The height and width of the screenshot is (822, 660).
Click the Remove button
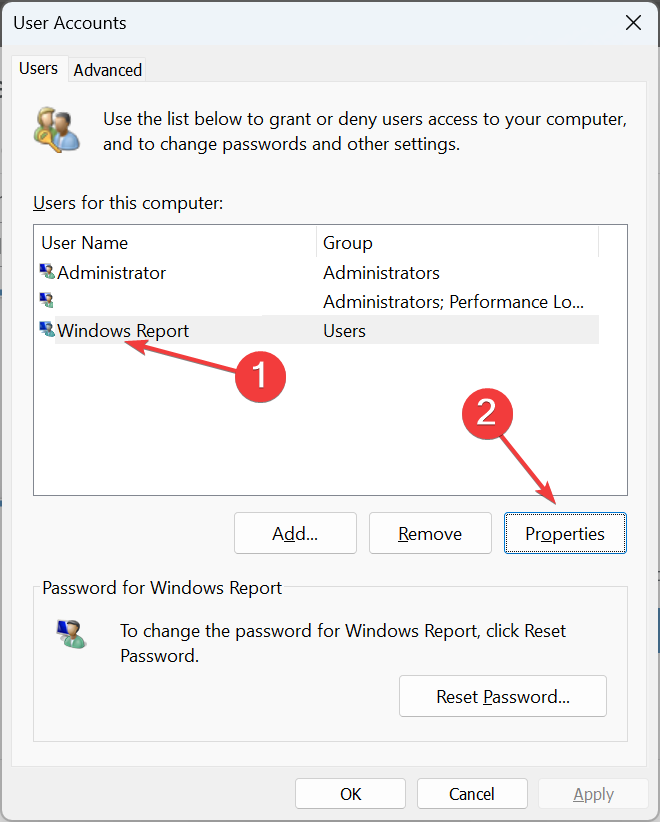coord(430,534)
